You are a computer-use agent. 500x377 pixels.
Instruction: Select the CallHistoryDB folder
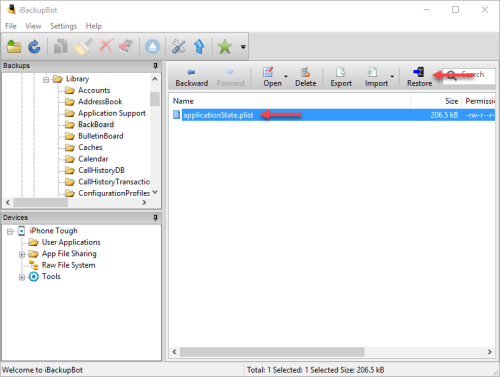101,170
